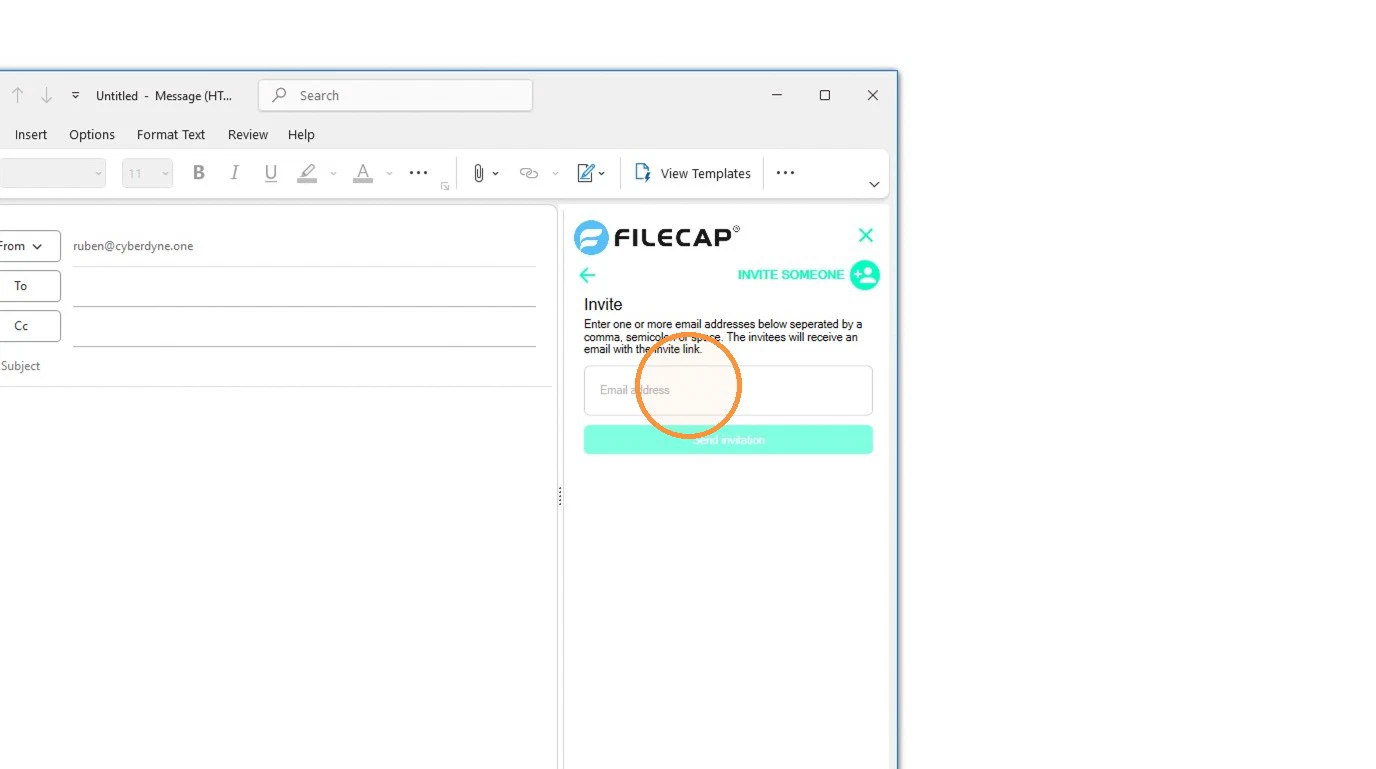Open ribbon overflow menu after View Templates

[x=785, y=173]
